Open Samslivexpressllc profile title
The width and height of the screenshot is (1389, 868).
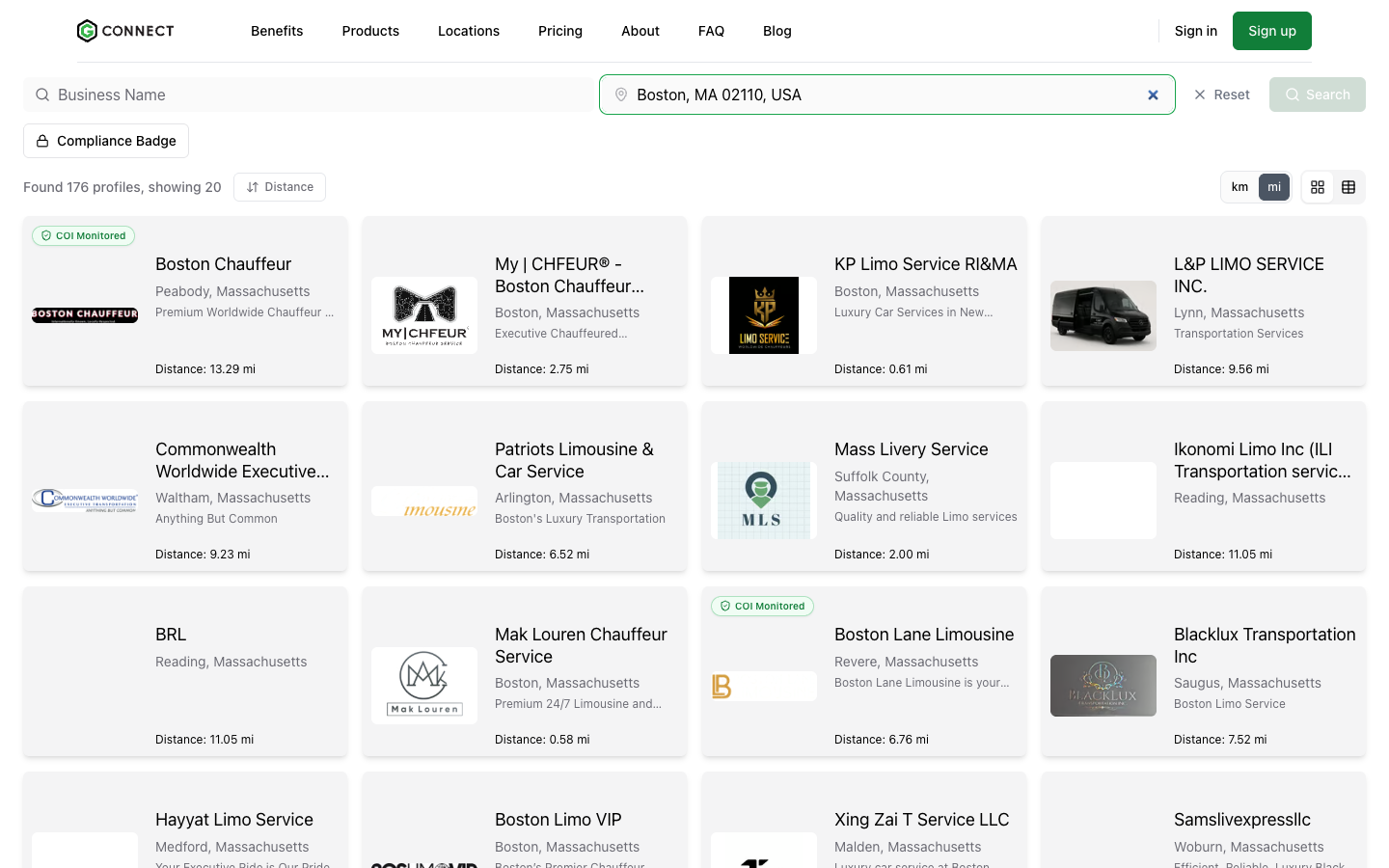coord(1242,820)
